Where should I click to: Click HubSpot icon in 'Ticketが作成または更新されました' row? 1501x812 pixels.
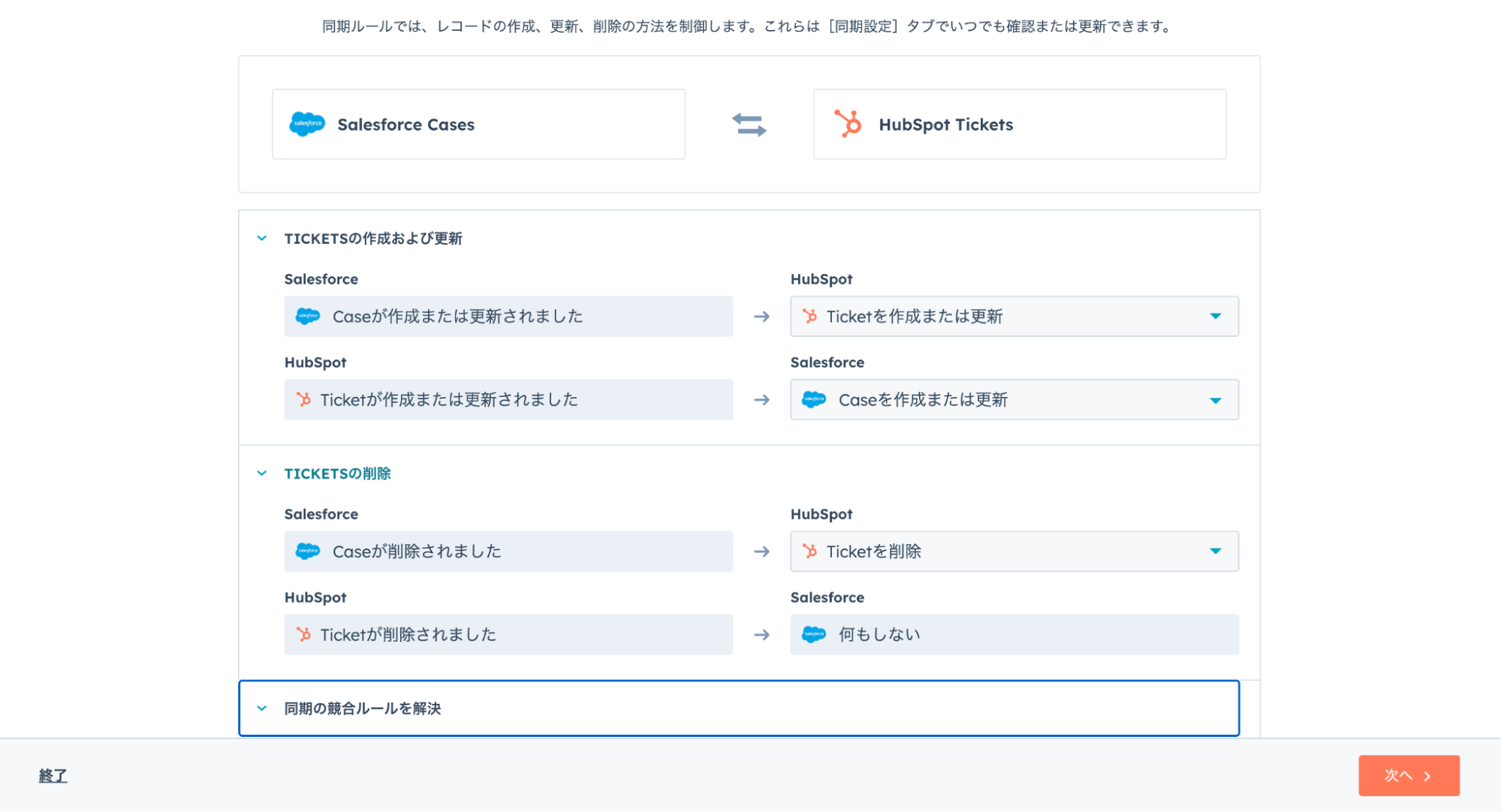tap(303, 400)
